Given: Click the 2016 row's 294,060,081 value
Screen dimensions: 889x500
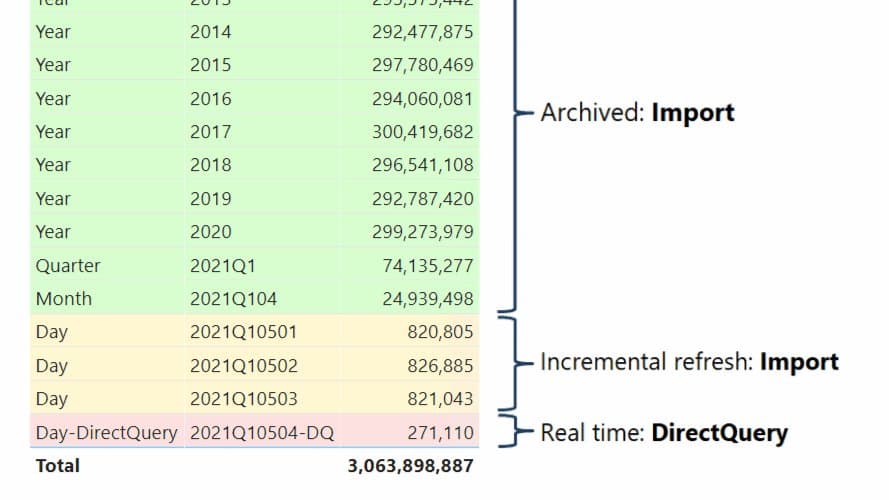Looking at the screenshot, I should [422, 99].
